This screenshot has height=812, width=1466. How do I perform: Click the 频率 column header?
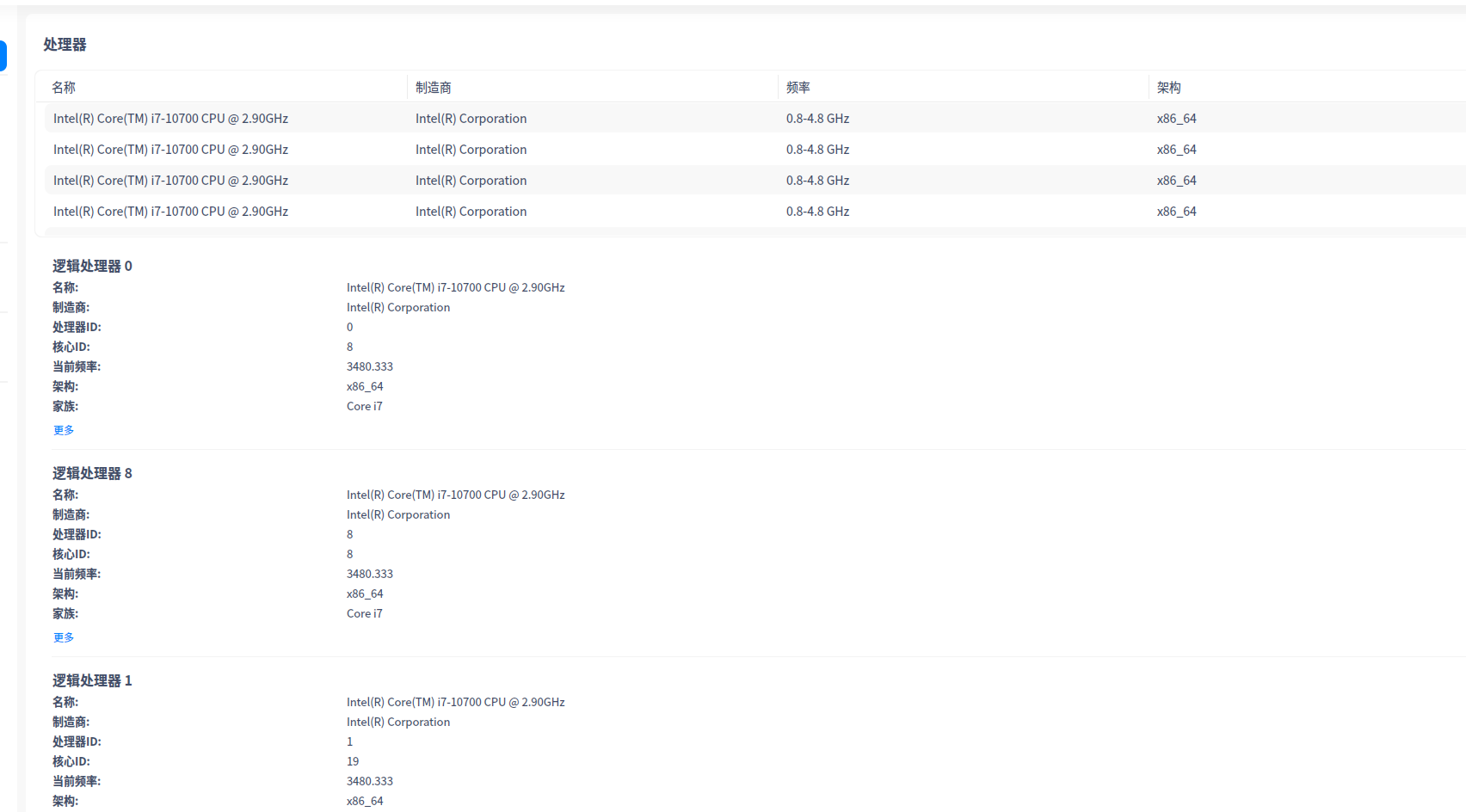tap(798, 88)
